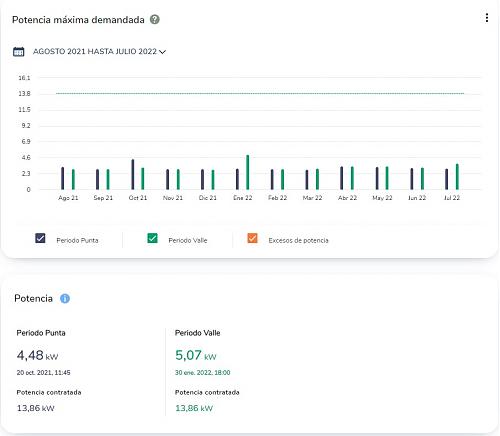Image resolution: width=500 pixels, height=436 pixels.
Task: Click the 5,07 kW Periodo Valle value
Action: coord(196,355)
